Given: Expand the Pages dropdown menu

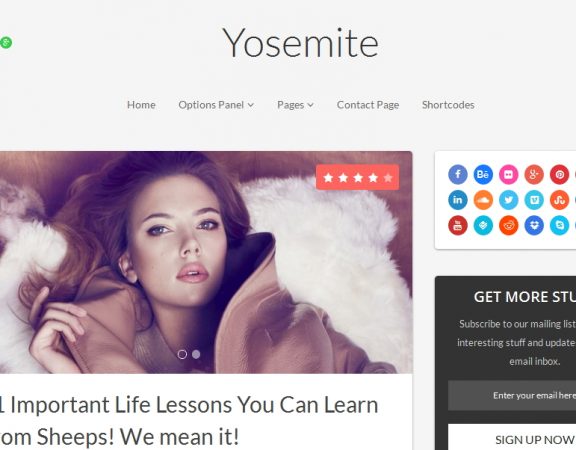Looking at the screenshot, I should point(295,105).
